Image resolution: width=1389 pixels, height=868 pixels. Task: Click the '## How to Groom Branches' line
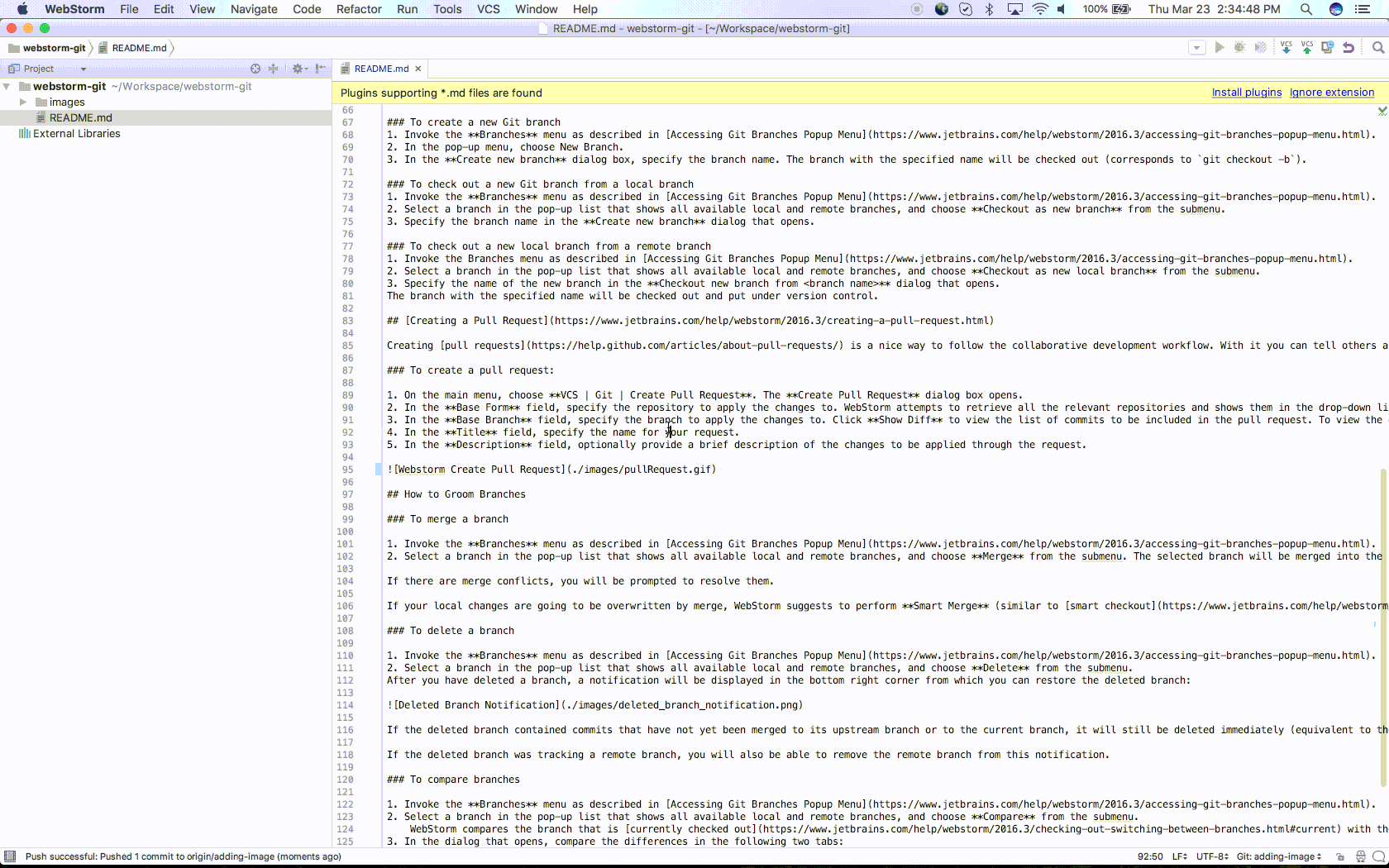pos(456,494)
